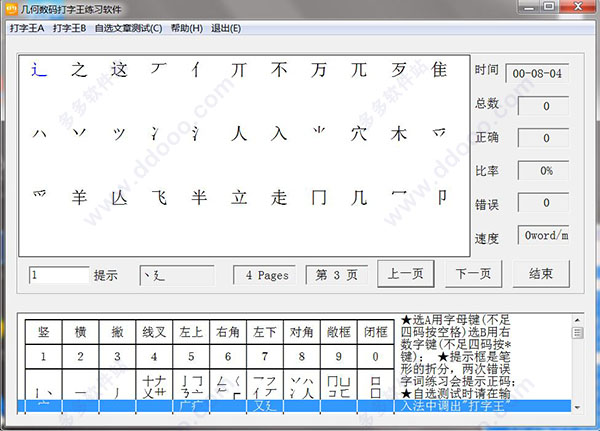Click the 万 character in practice area
The image size is (600, 431).
[319, 70]
